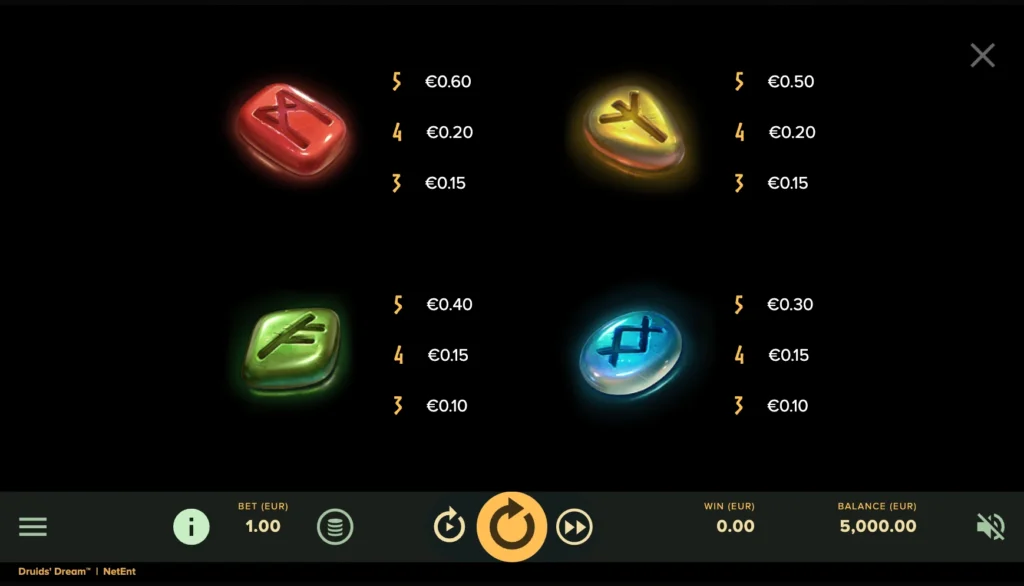Select the blue rune stone symbol

pyautogui.click(x=631, y=353)
